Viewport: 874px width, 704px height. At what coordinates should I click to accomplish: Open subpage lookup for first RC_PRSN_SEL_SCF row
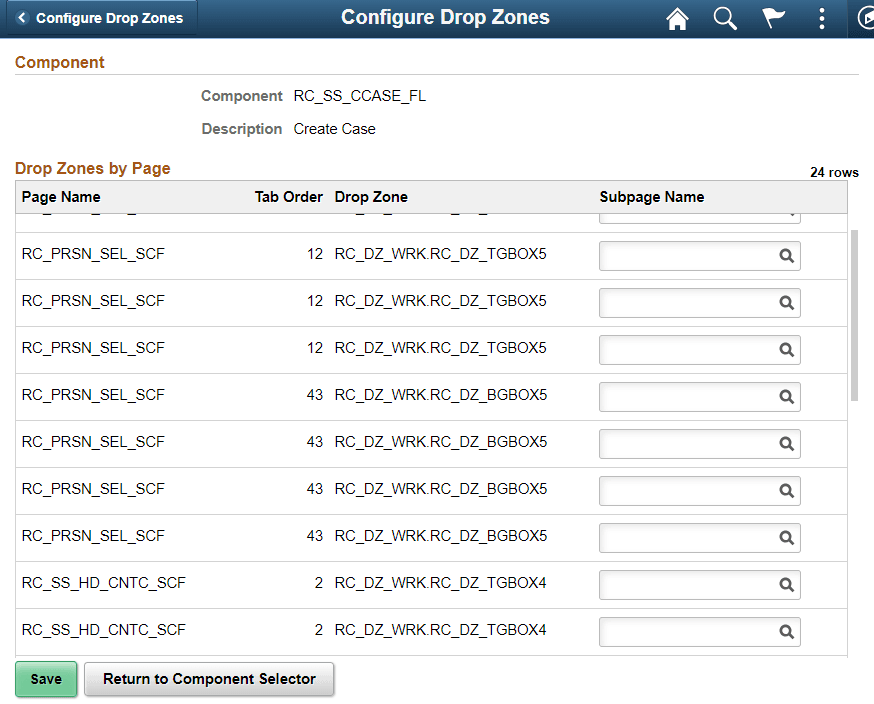(x=784, y=256)
